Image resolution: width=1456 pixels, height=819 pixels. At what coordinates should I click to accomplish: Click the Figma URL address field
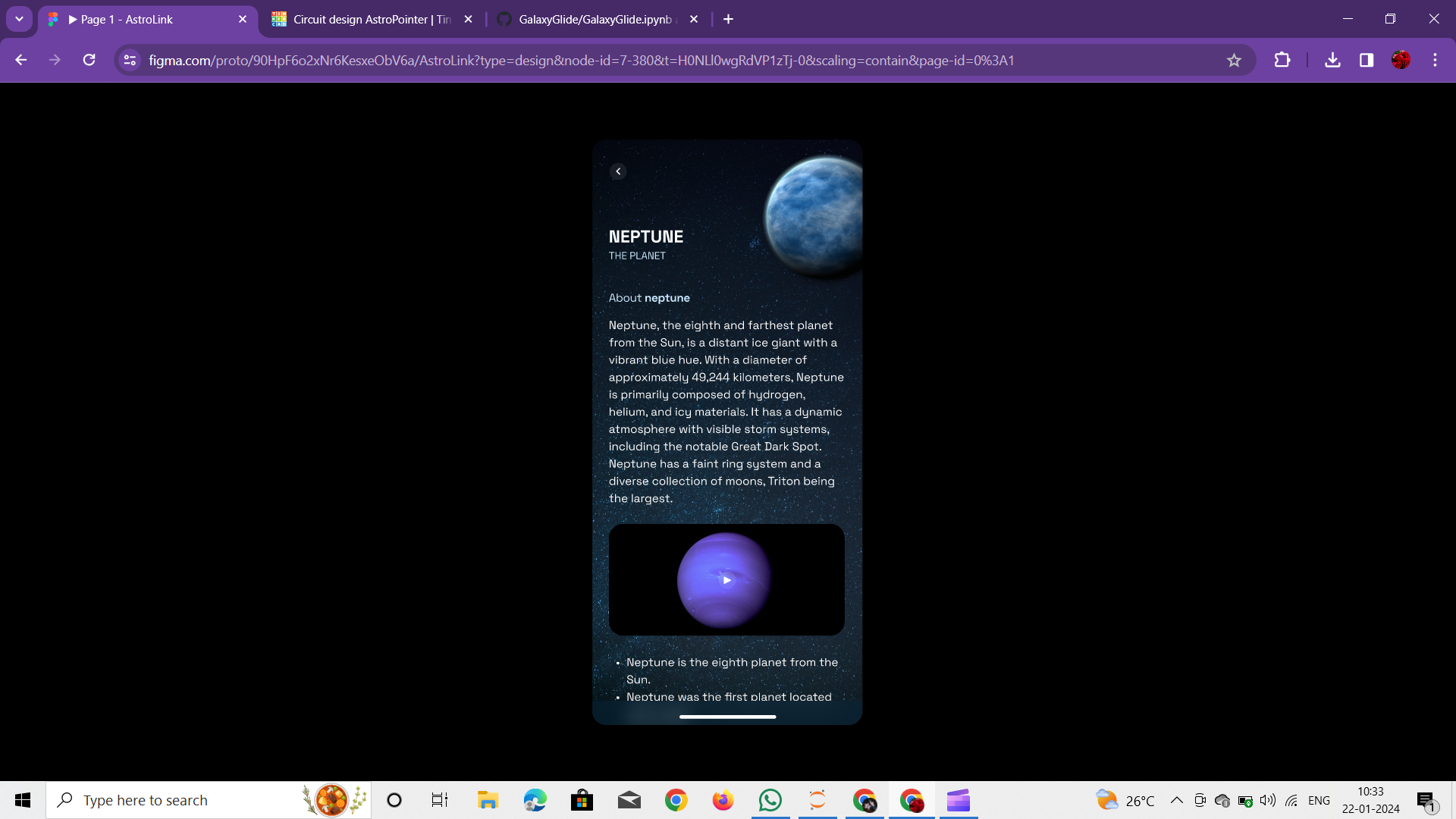pos(581,61)
